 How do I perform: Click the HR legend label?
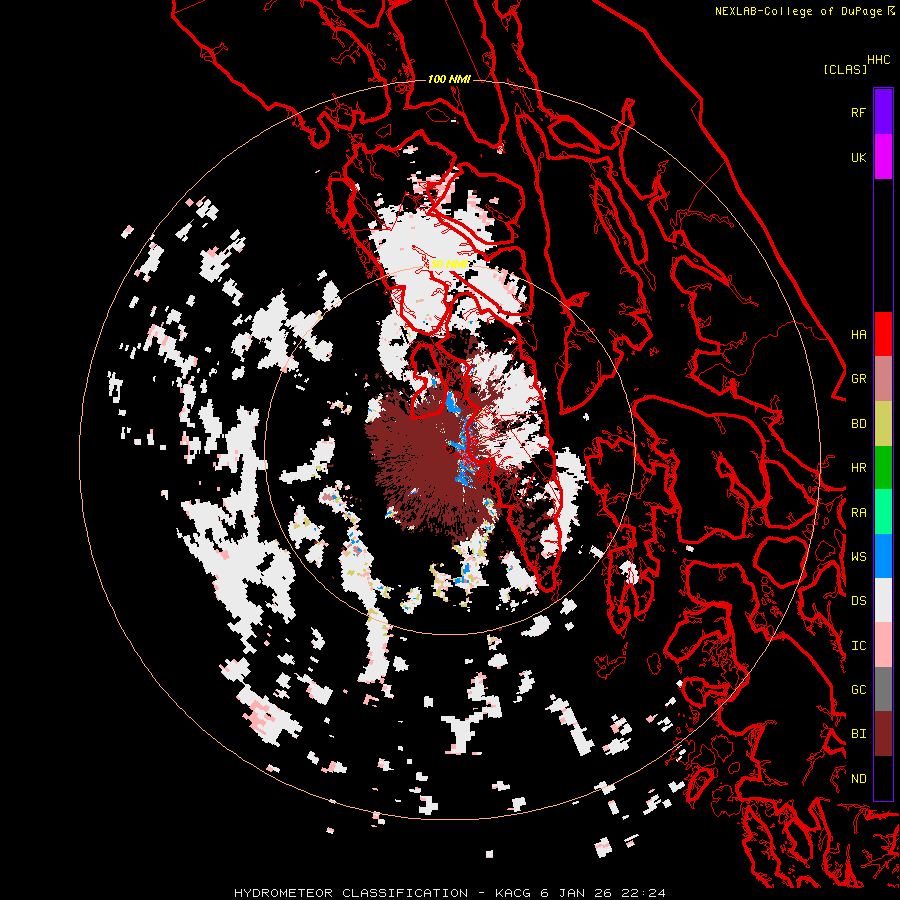[x=858, y=468]
